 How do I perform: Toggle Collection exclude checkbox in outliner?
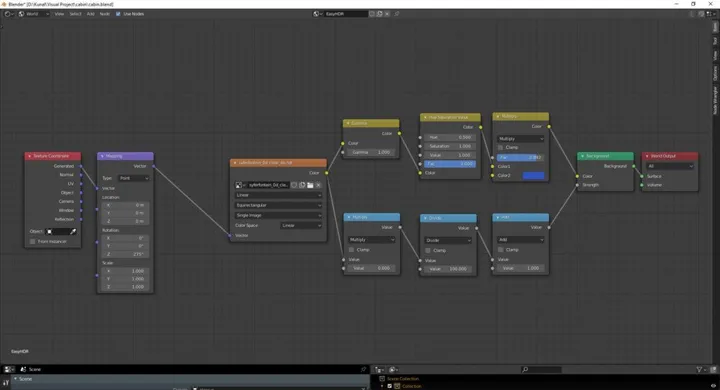(390, 386)
